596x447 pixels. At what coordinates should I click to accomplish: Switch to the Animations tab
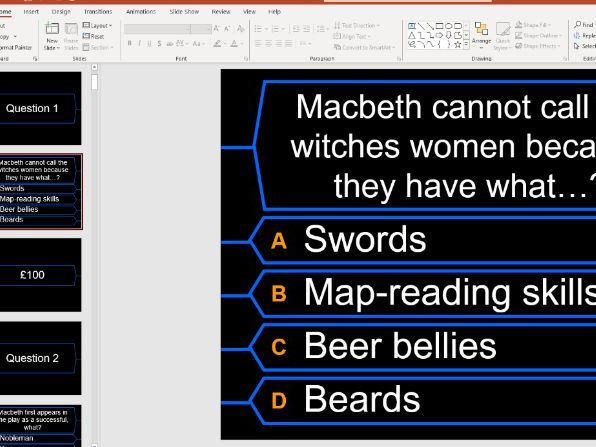(x=141, y=12)
